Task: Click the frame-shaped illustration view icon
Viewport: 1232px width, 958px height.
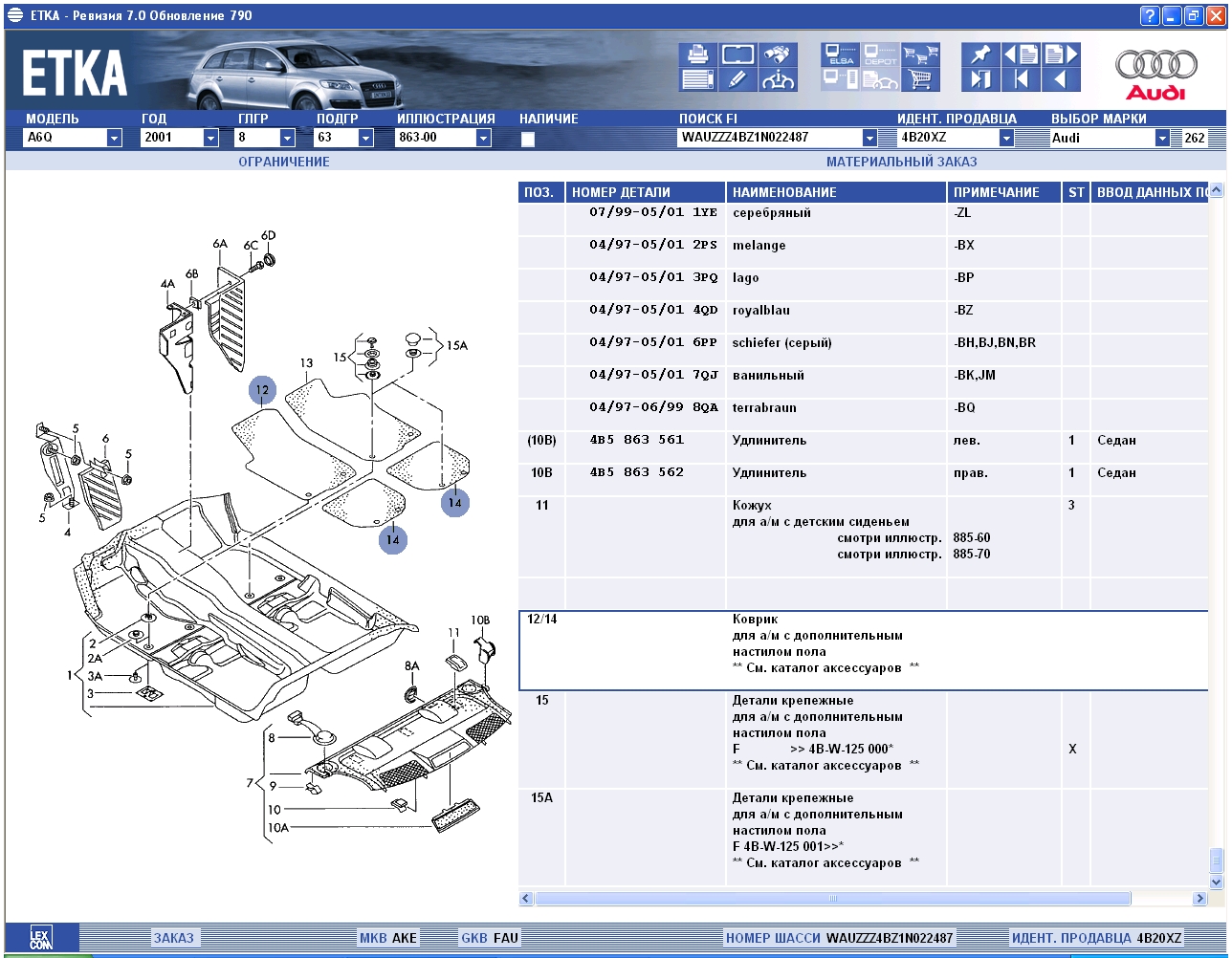Action: click(737, 54)
